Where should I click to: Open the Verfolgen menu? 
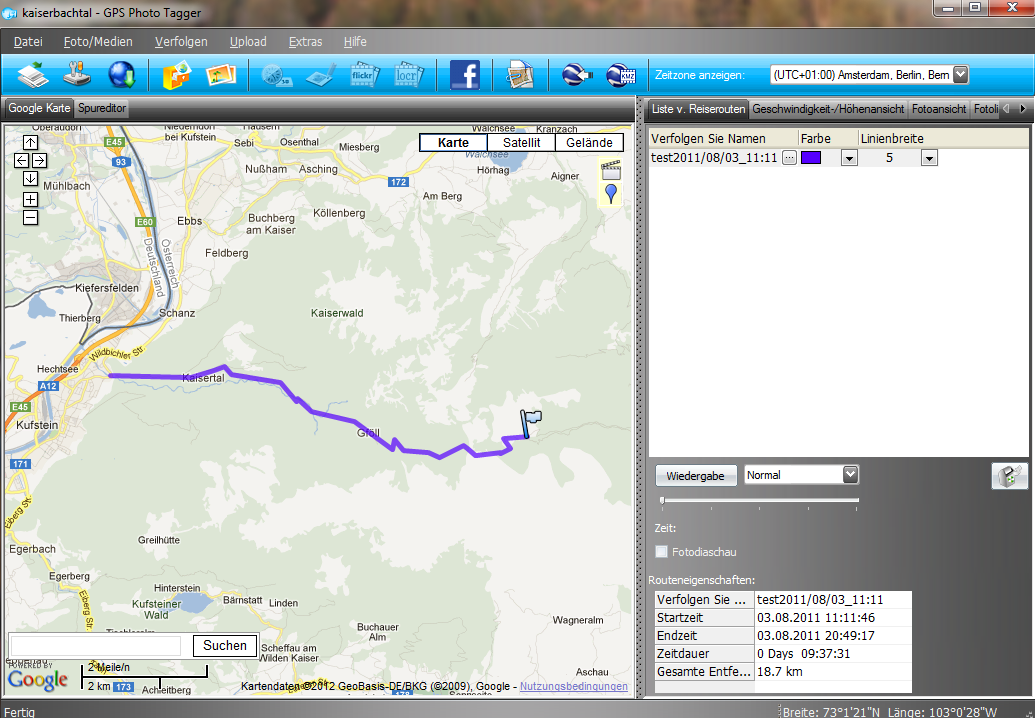pos(182,42)
